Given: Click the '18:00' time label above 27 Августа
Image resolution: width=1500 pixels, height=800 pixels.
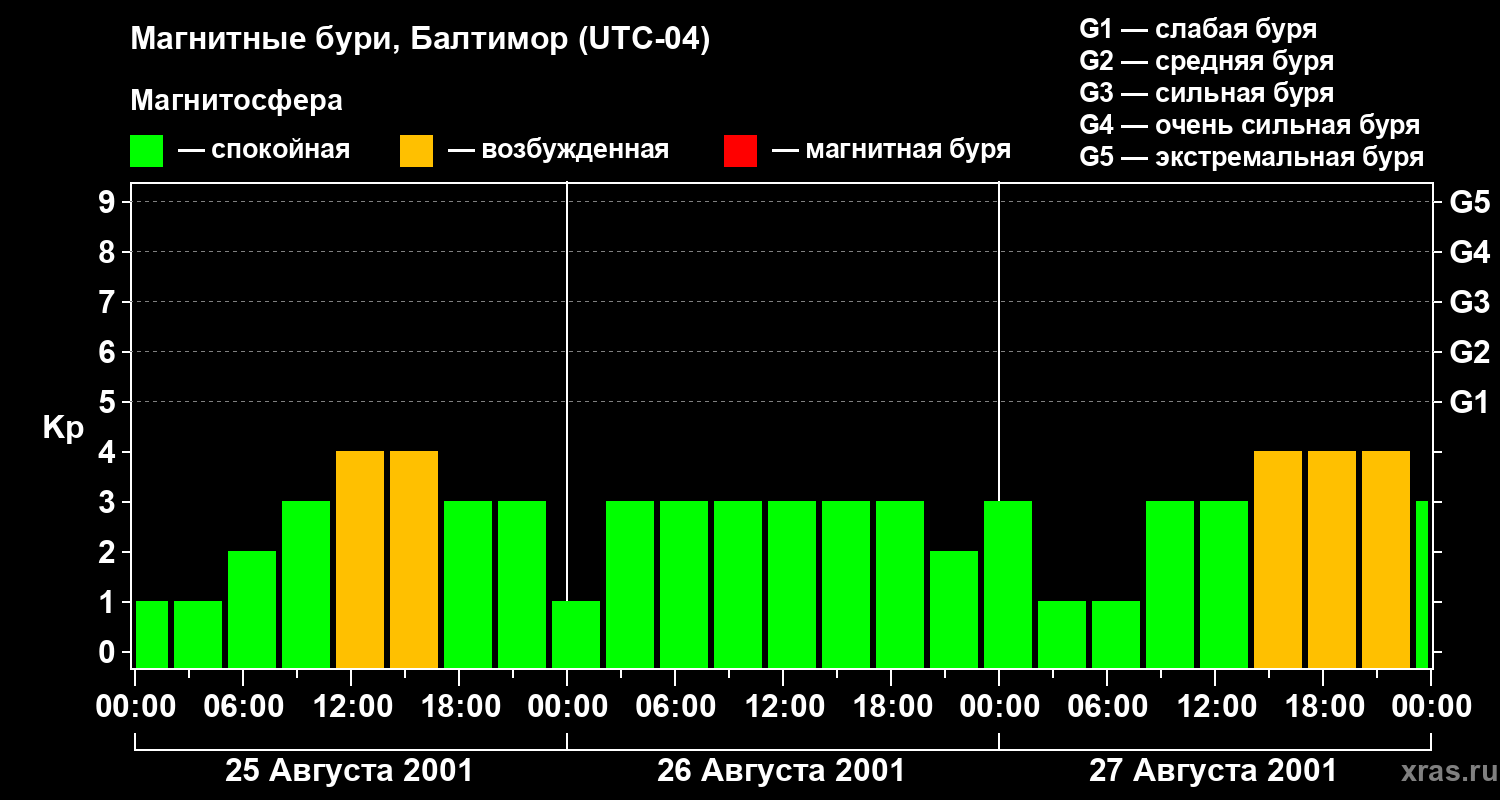Looking at the screenshot, I should pyautogui.click(x=1323, y=706).
